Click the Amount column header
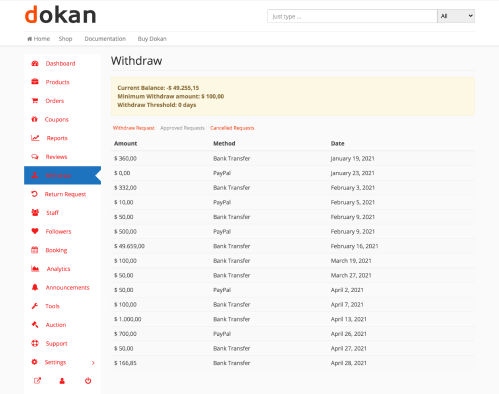The width and height of the screenshot is (499, 394). point(125,143)
